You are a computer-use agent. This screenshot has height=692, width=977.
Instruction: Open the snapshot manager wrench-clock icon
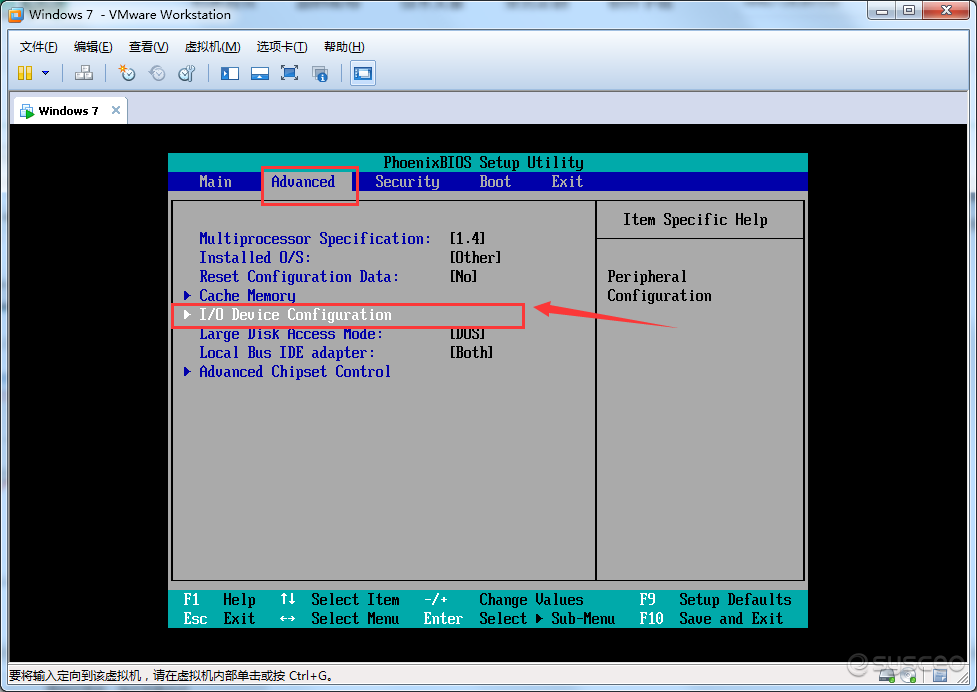[x=187, y=73]
